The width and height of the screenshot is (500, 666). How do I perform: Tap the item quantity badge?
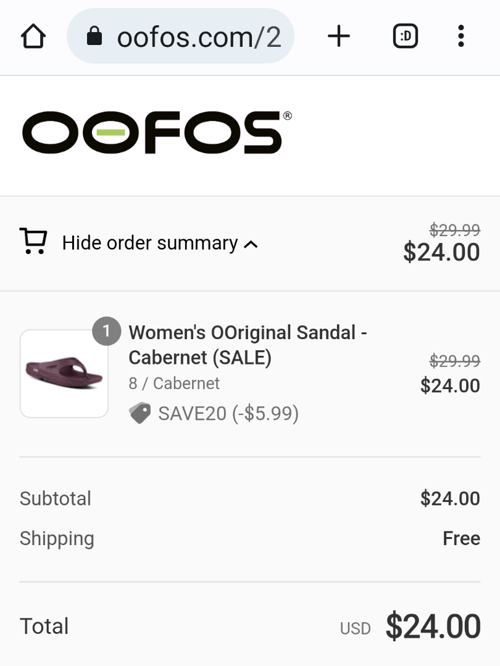click(107, 331)
